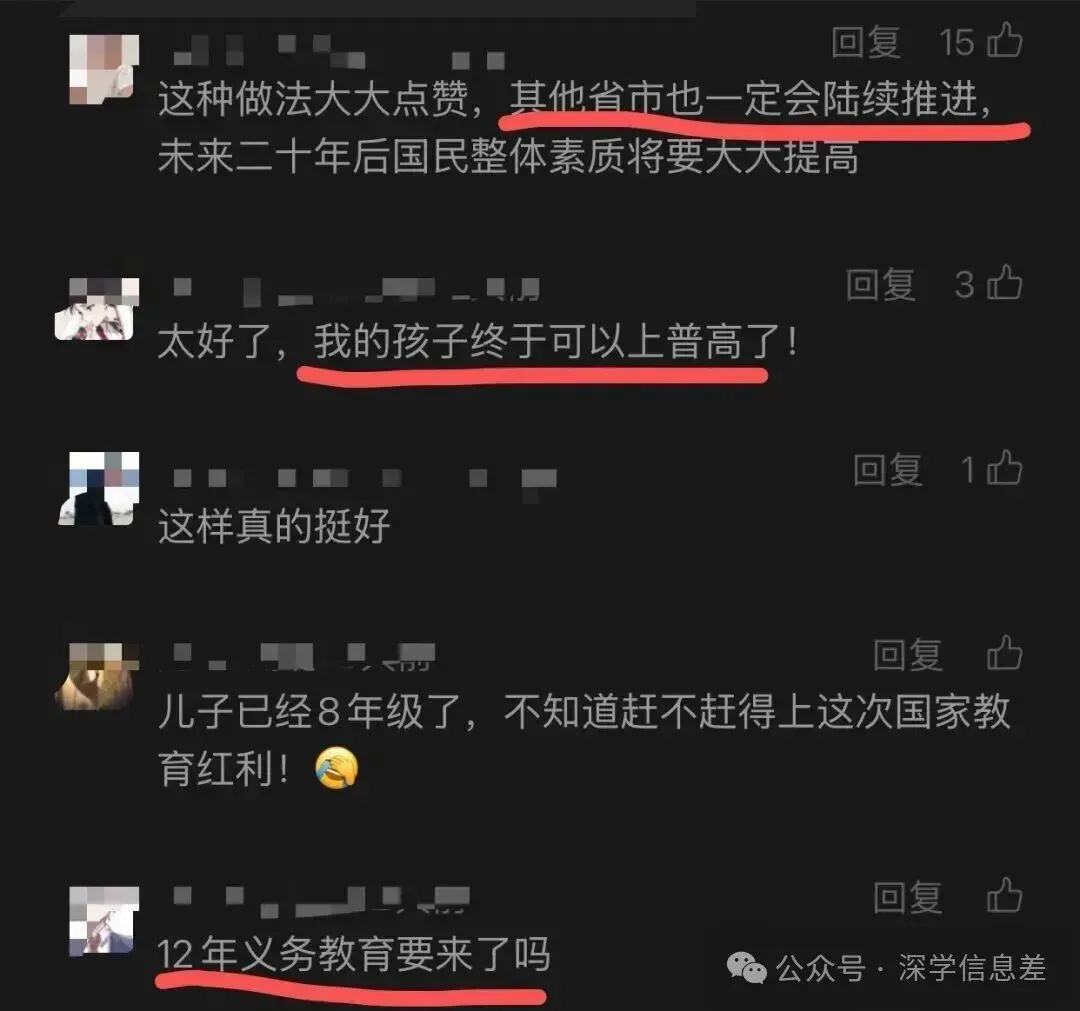Reply to the 这样真的挺好 comment
This screenshot has height=1011, width=1080.
coord(888,470)
